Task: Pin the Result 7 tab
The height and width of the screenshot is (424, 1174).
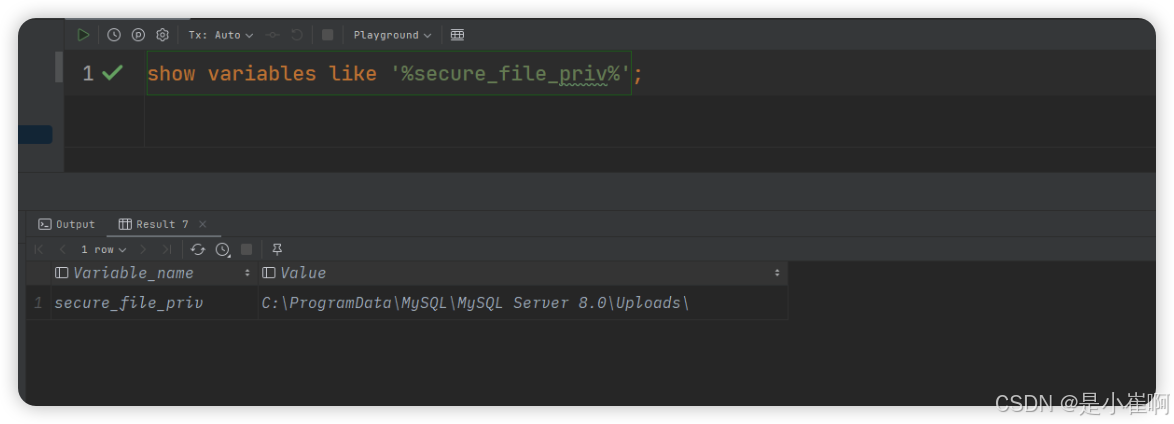Action: click(x=277, y=249)
